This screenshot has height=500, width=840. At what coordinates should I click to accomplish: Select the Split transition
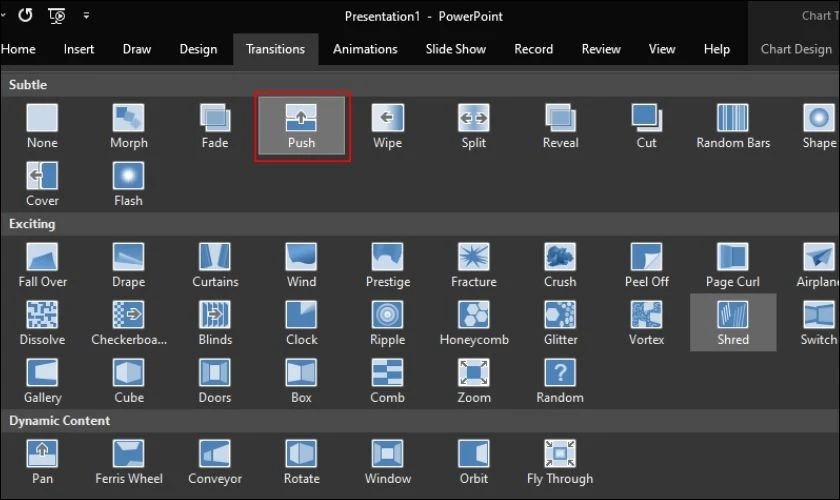(x=474, y=126)
